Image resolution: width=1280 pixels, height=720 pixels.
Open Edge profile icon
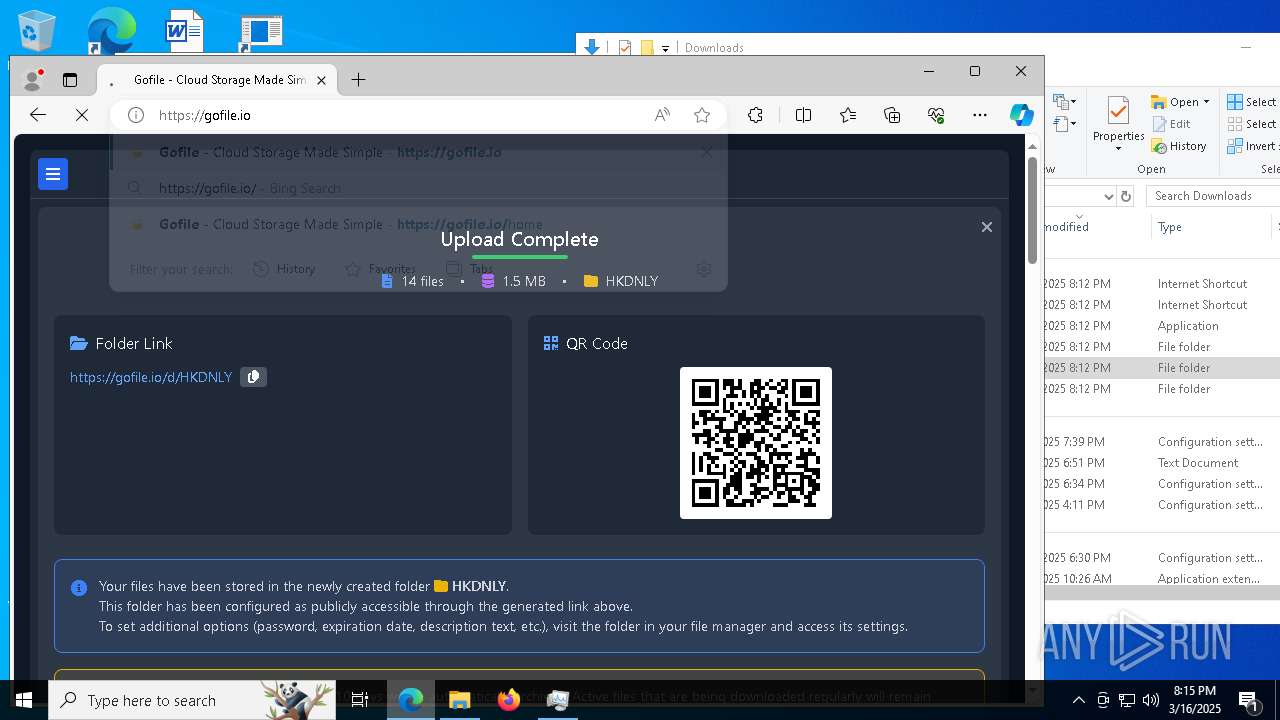tap(33, 80)
